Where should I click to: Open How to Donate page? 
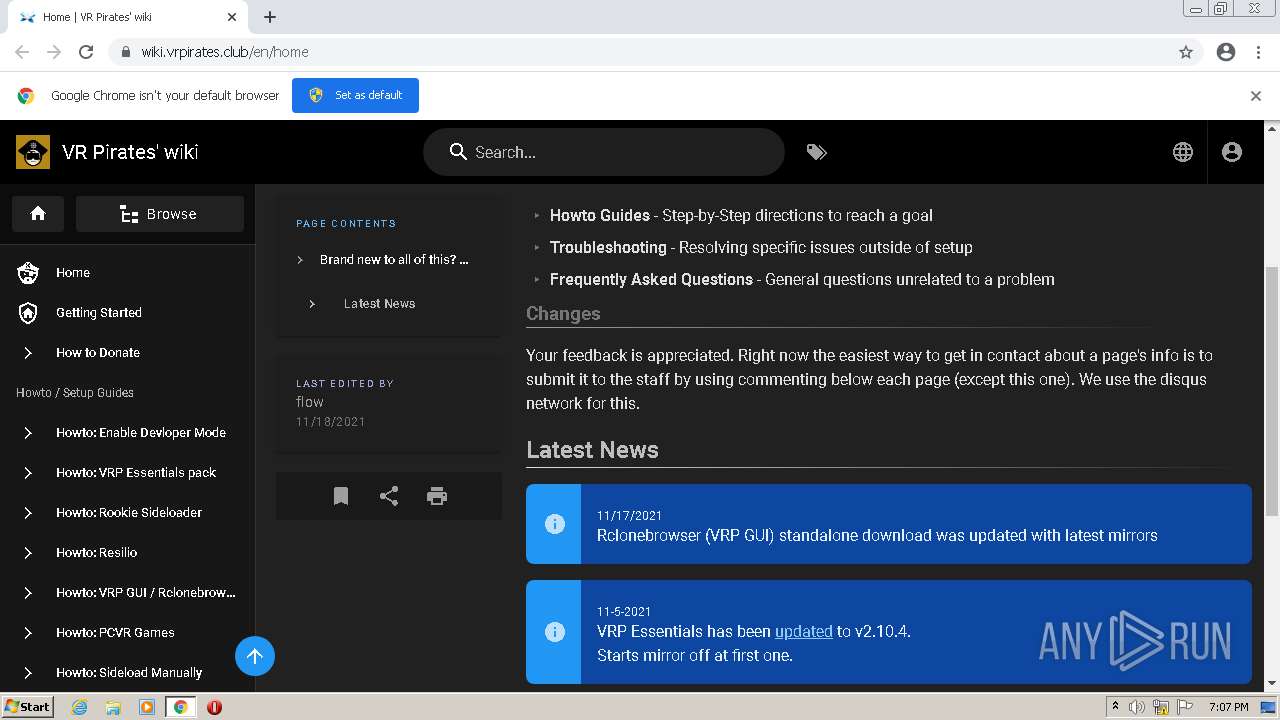click(98, 352)
